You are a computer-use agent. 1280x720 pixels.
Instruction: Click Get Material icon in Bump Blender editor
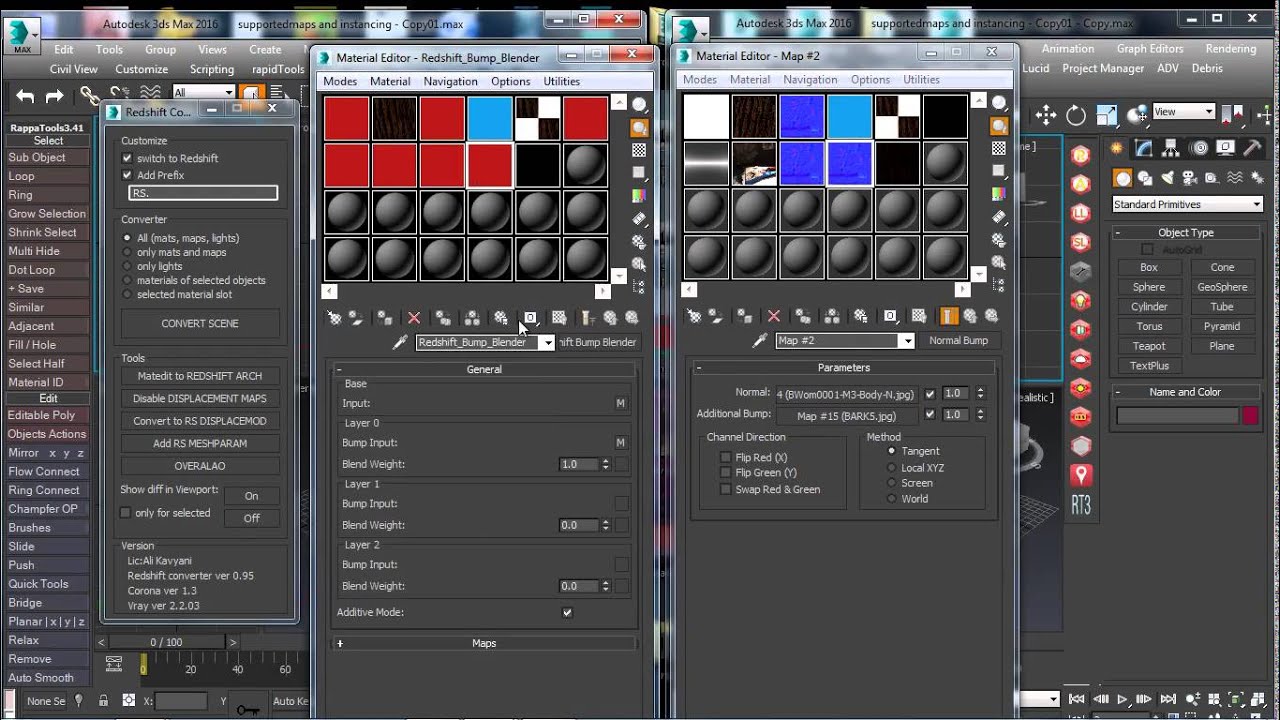point(335,318)
